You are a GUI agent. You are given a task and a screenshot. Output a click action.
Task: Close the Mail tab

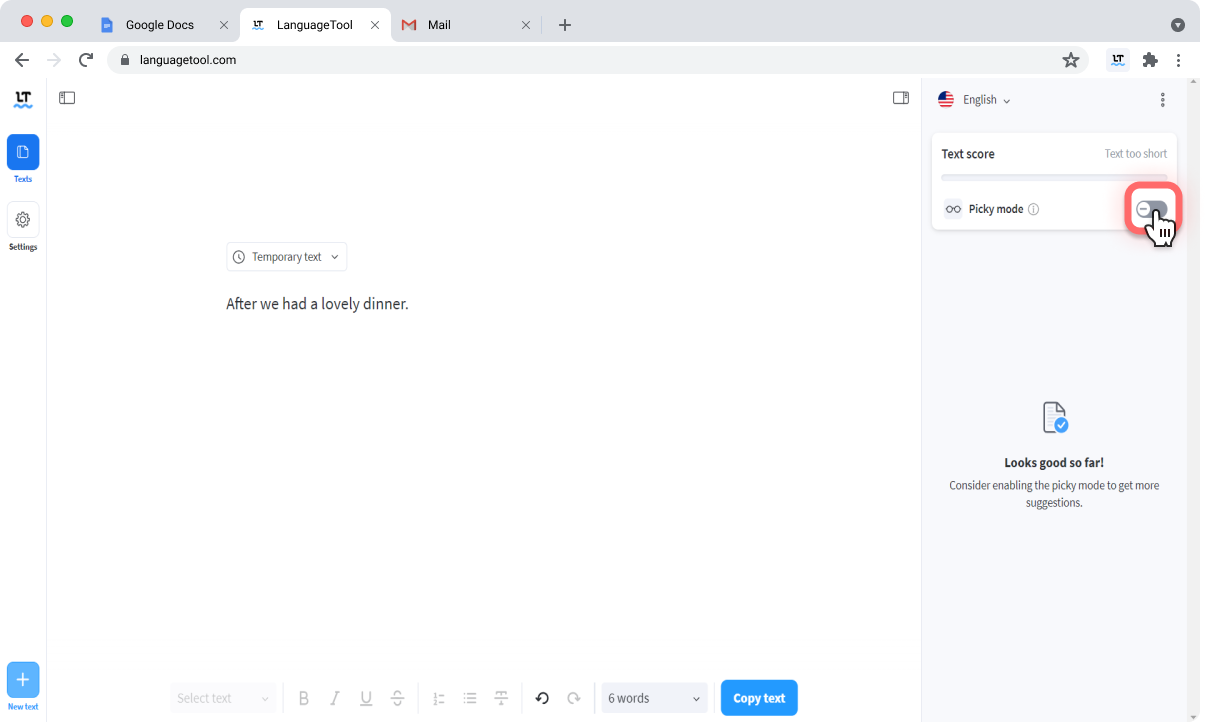527,25
